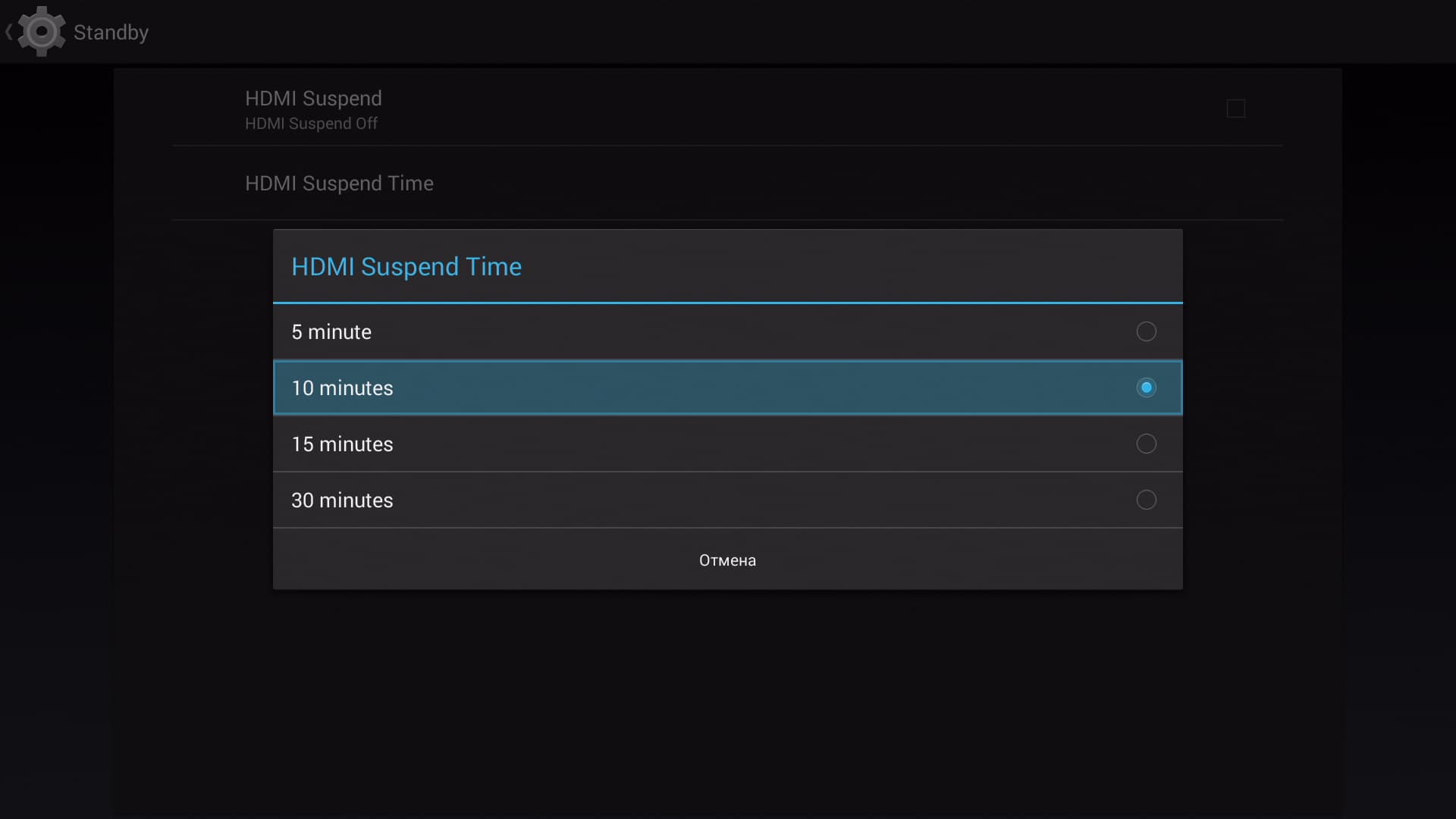Choose the highlighted '10 minutes' option text

342,388
